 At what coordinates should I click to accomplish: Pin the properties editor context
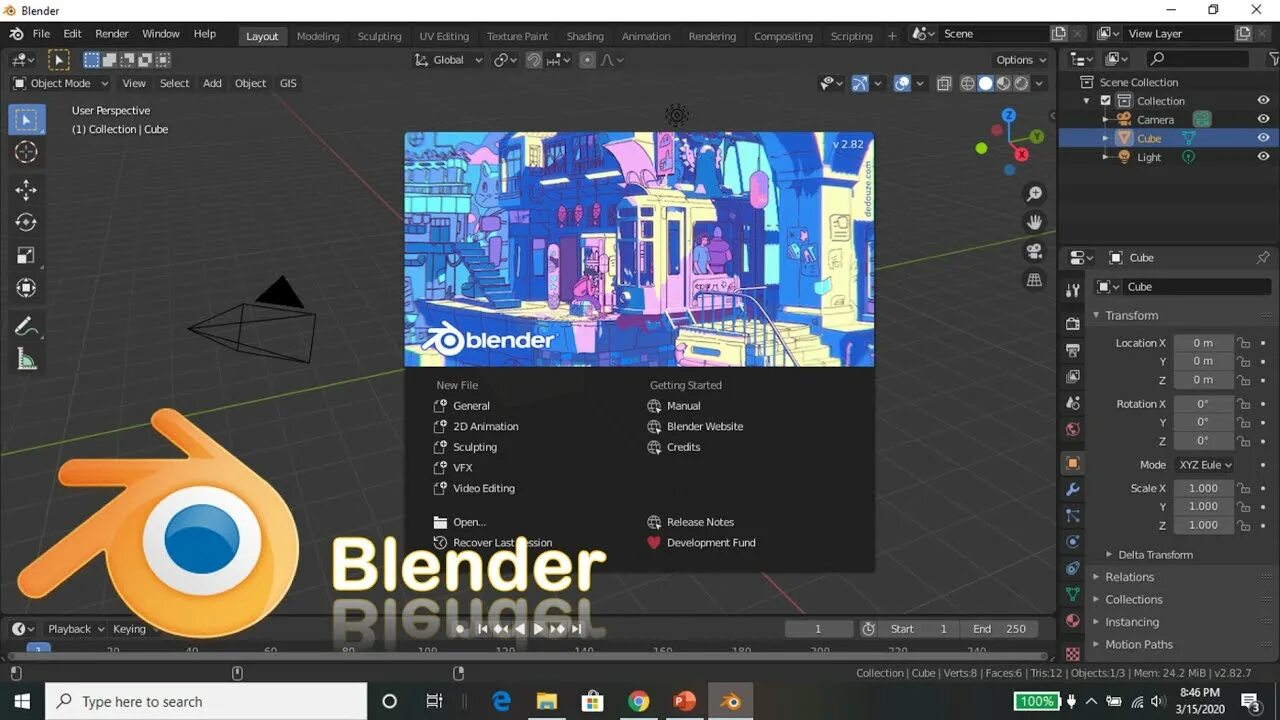point(1263,257)
